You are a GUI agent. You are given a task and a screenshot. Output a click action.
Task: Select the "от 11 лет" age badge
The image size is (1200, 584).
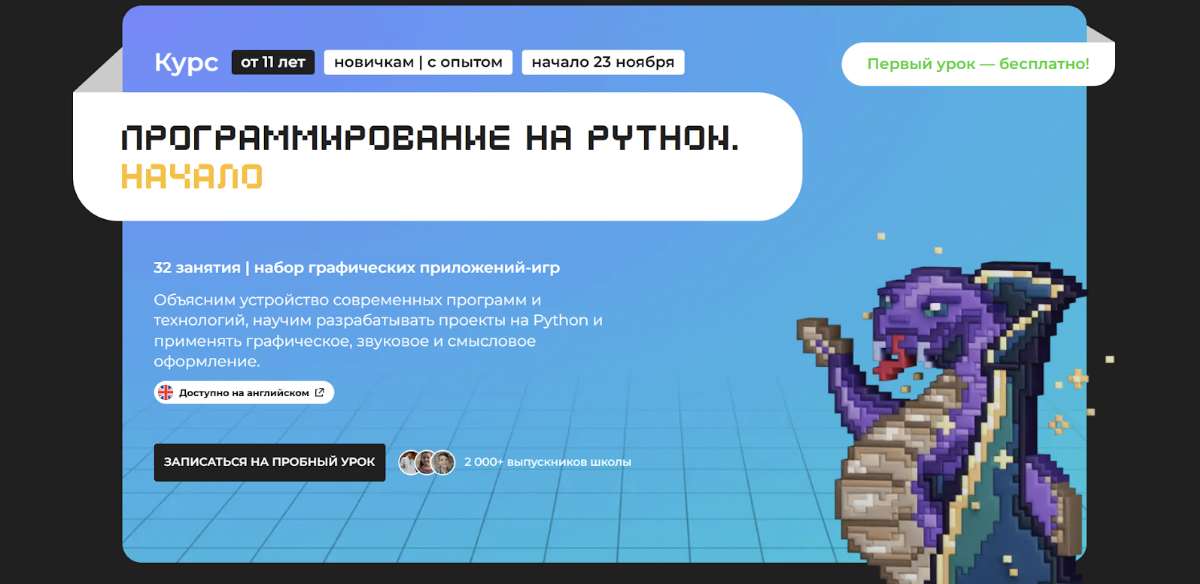[273, 62]
